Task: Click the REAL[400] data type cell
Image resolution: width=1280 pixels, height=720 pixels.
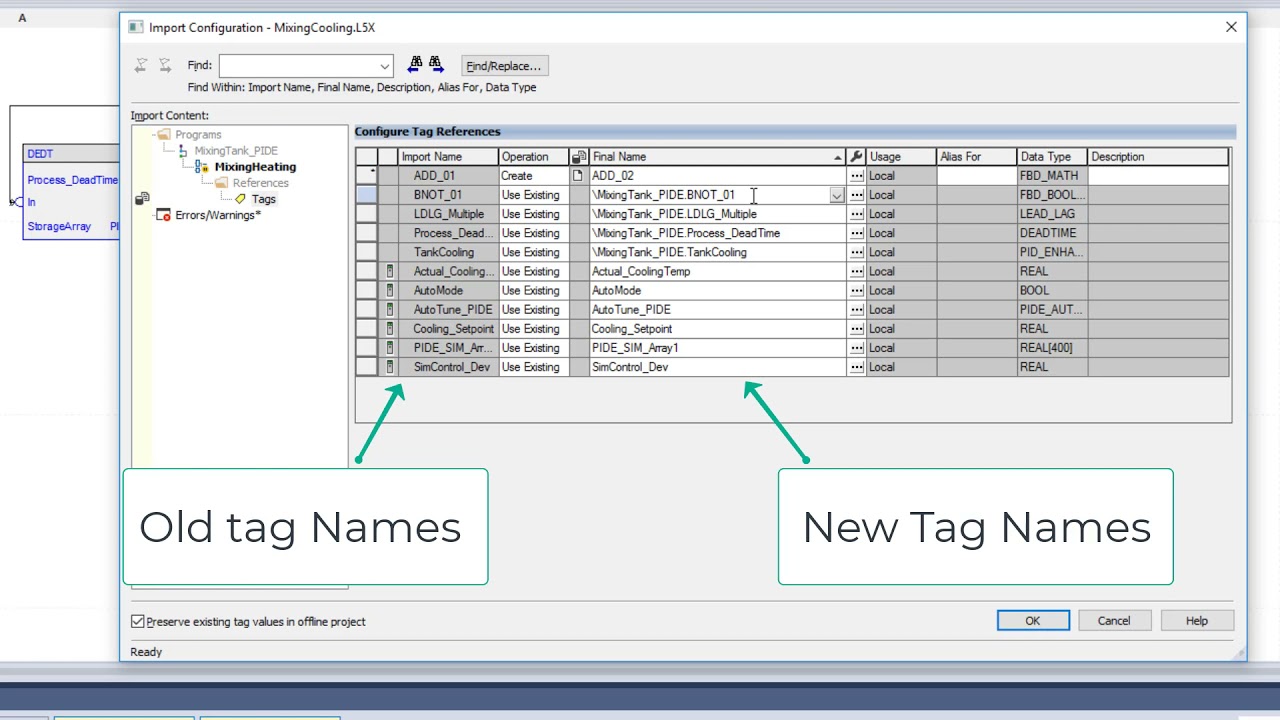Action: [x=1052, y=348]
